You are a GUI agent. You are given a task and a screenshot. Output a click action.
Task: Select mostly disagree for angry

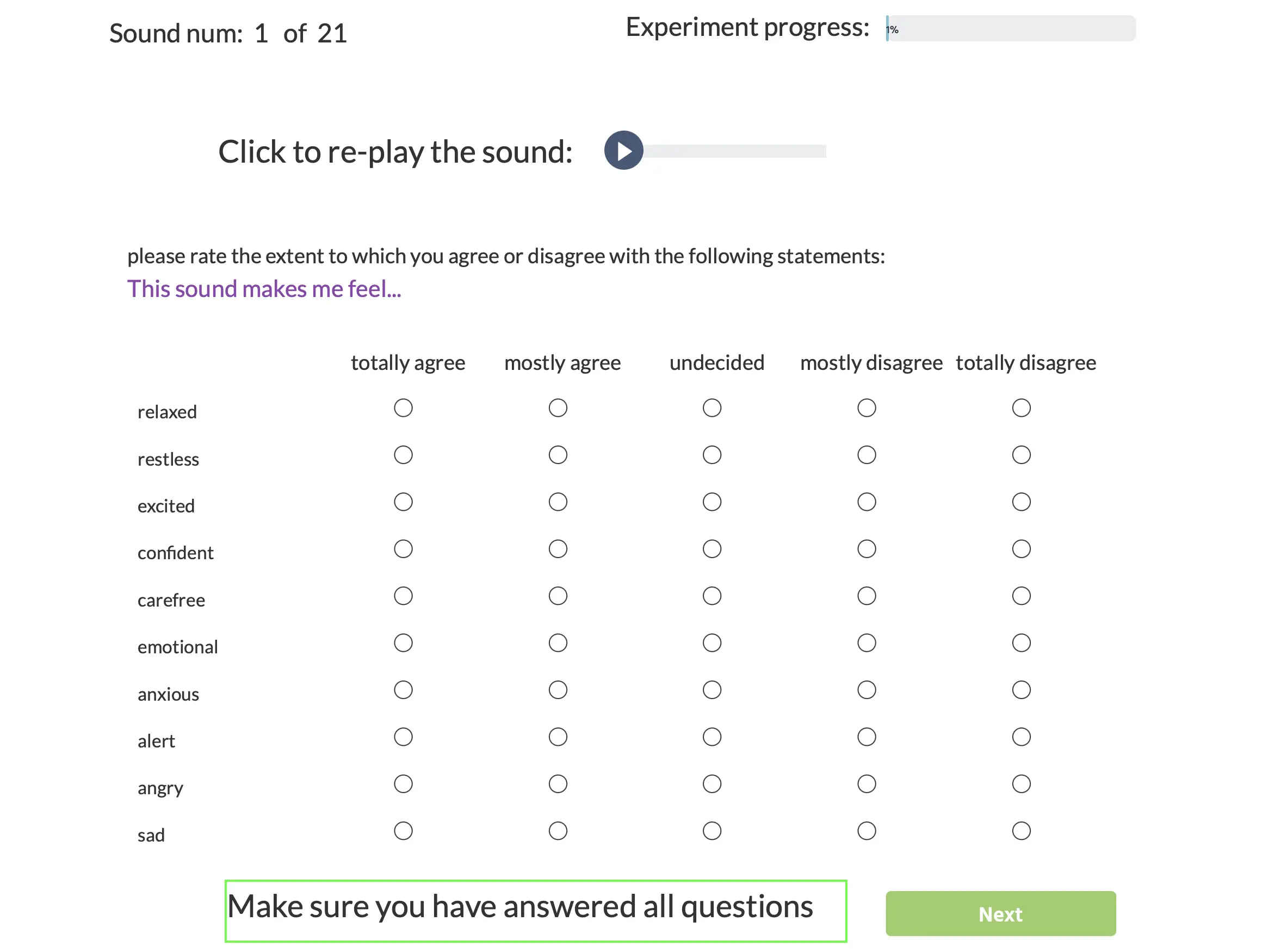(x=866, y=784)
